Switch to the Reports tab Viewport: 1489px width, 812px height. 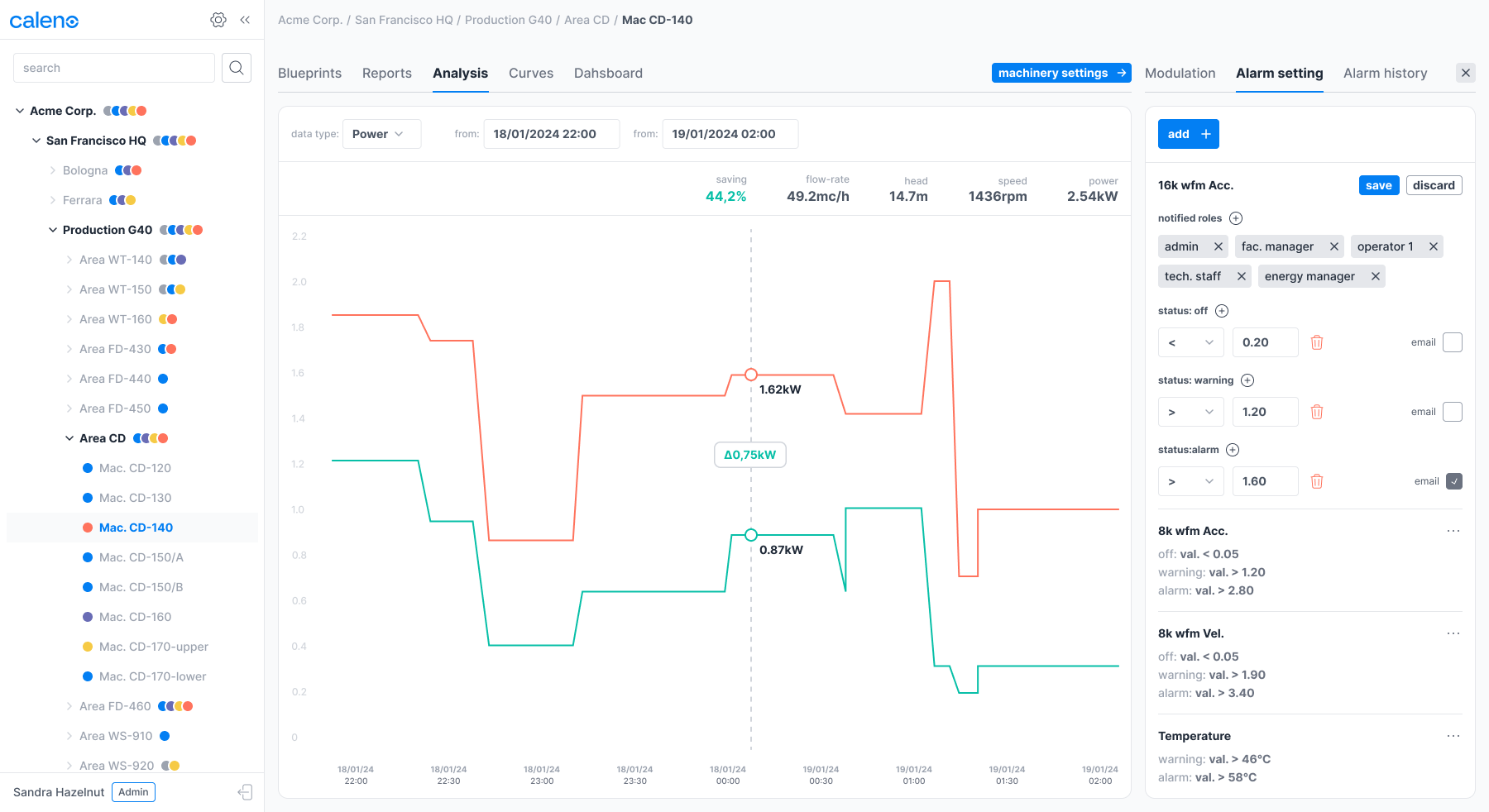[x=386, y=74]
